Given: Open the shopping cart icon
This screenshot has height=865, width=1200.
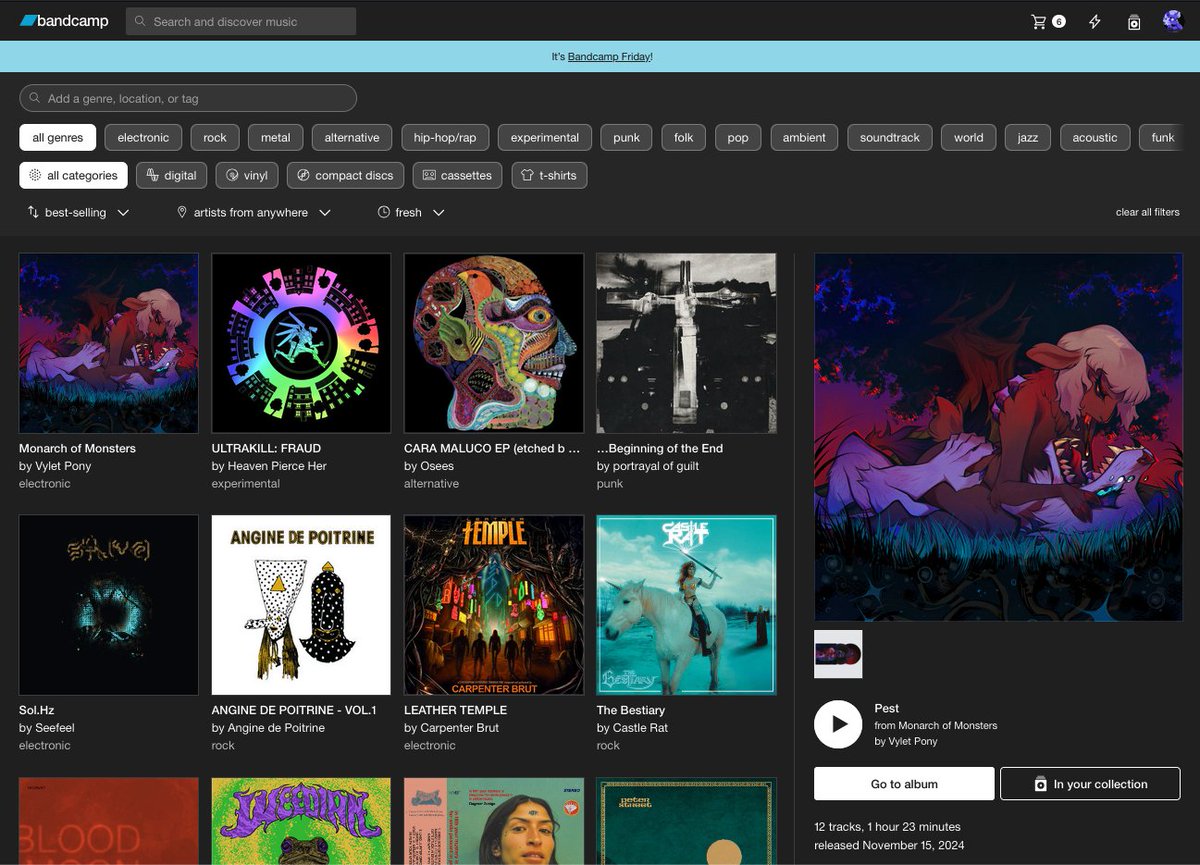Looking at the screenshot, I should (x=1039, y=21).
